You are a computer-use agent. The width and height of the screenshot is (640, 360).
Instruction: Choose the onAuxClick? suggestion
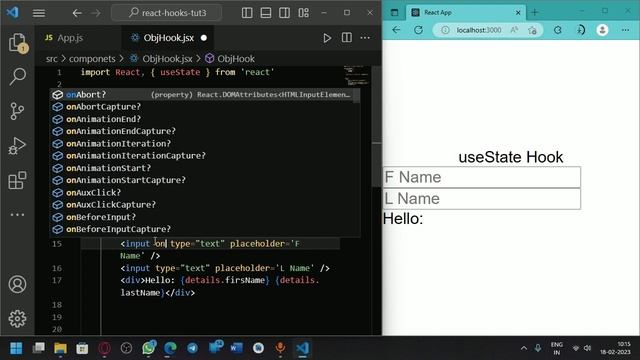pyautogui.click(x=205, y=192)
